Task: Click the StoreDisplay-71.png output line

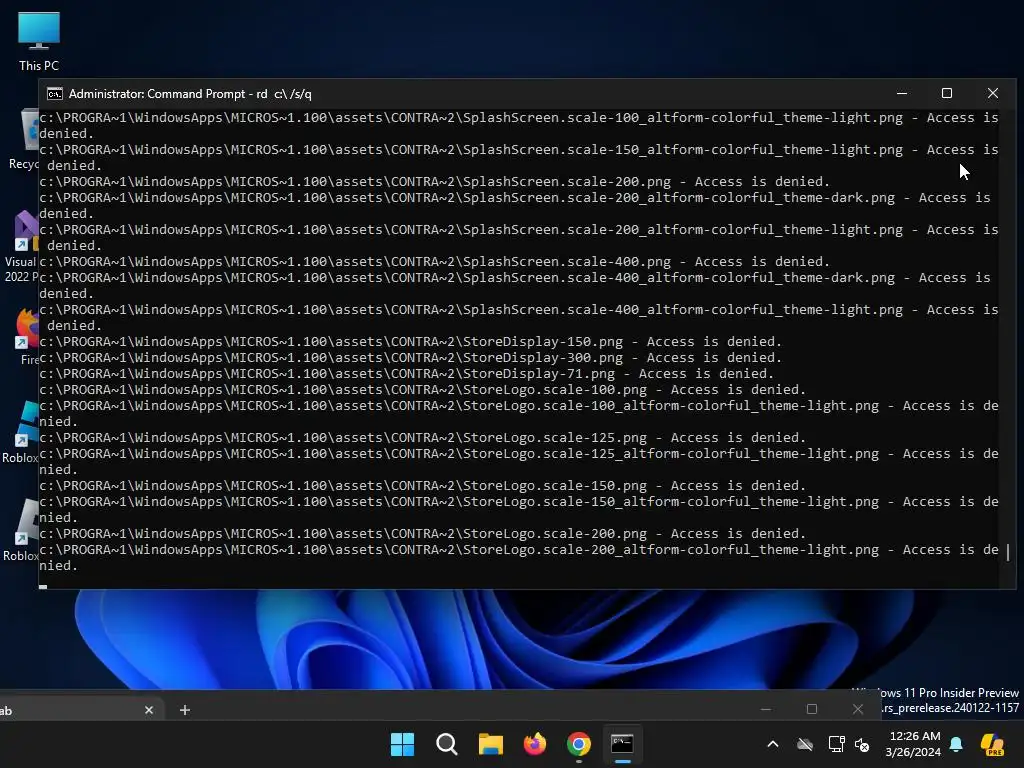Action: [x=406, y=374]
